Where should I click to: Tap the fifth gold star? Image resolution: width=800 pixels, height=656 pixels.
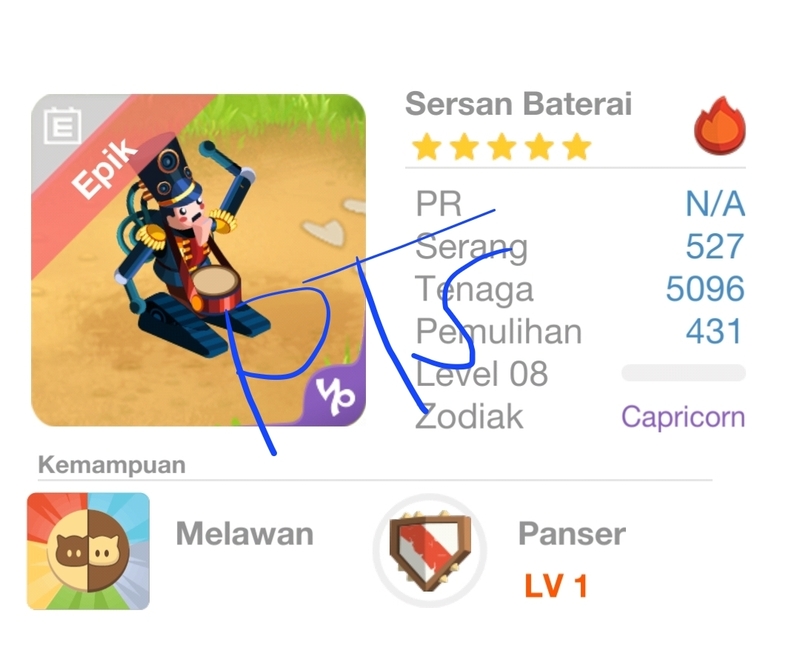(x=577, y=147)
